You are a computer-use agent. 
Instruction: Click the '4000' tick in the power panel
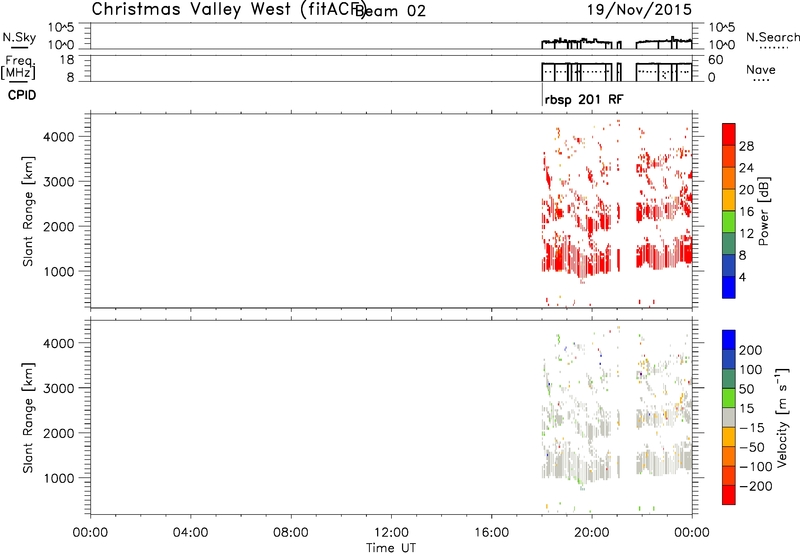(x=58, y=137)
